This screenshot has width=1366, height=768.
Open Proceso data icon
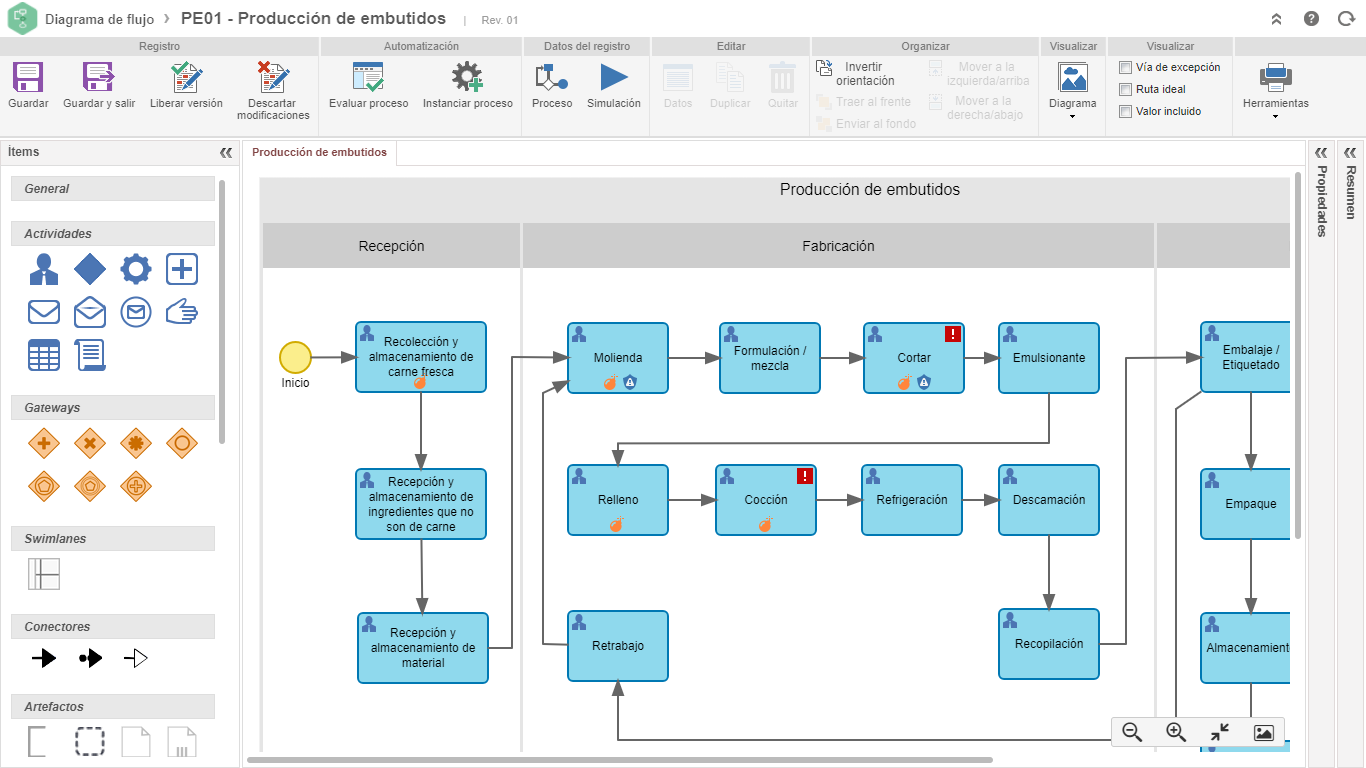point(552,78)
